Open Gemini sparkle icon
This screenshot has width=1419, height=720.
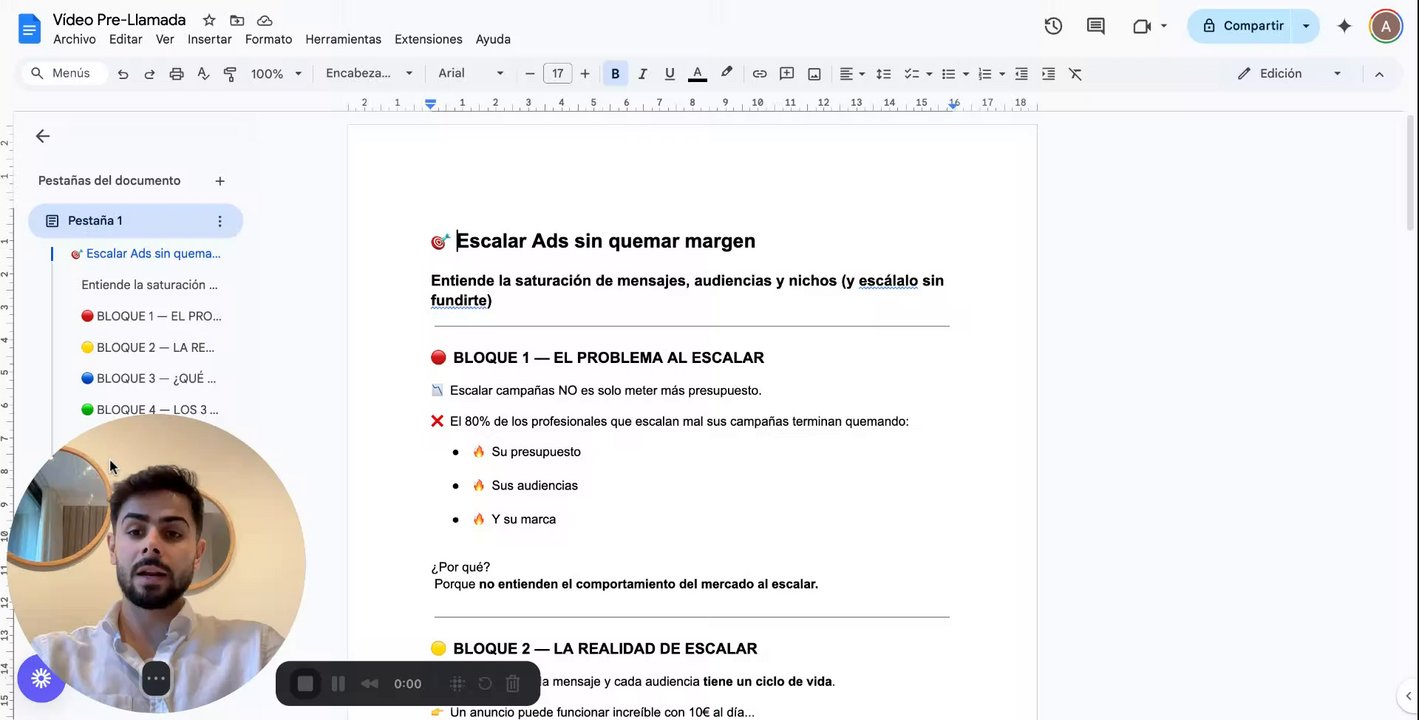[x=1344, y=26]
